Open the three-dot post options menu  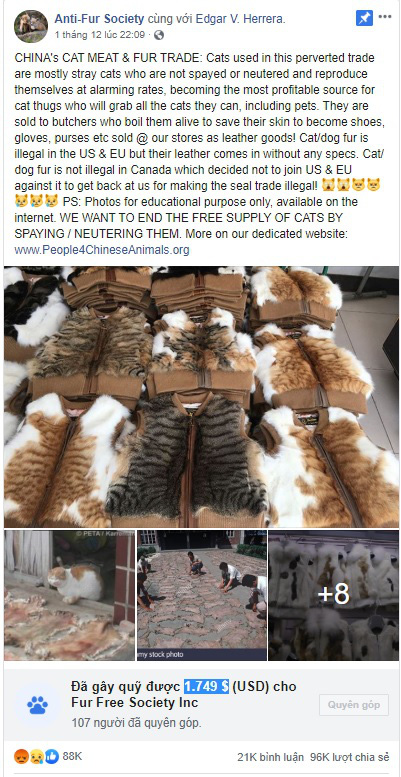click(x=385, y=17)
